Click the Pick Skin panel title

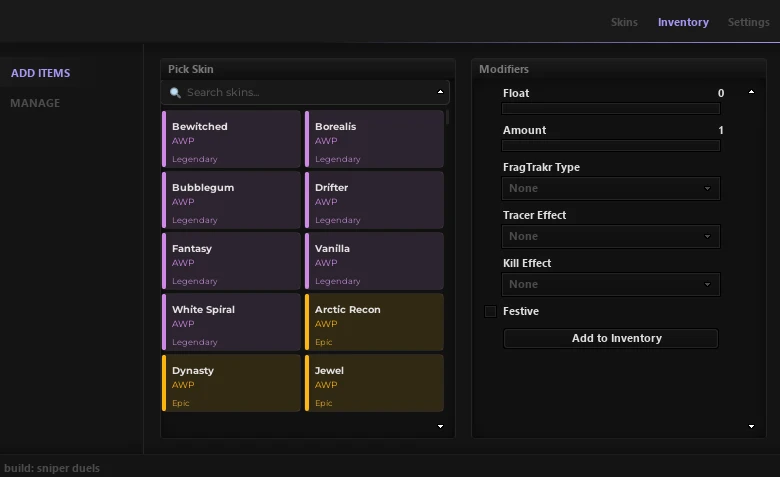coord(191,69)
